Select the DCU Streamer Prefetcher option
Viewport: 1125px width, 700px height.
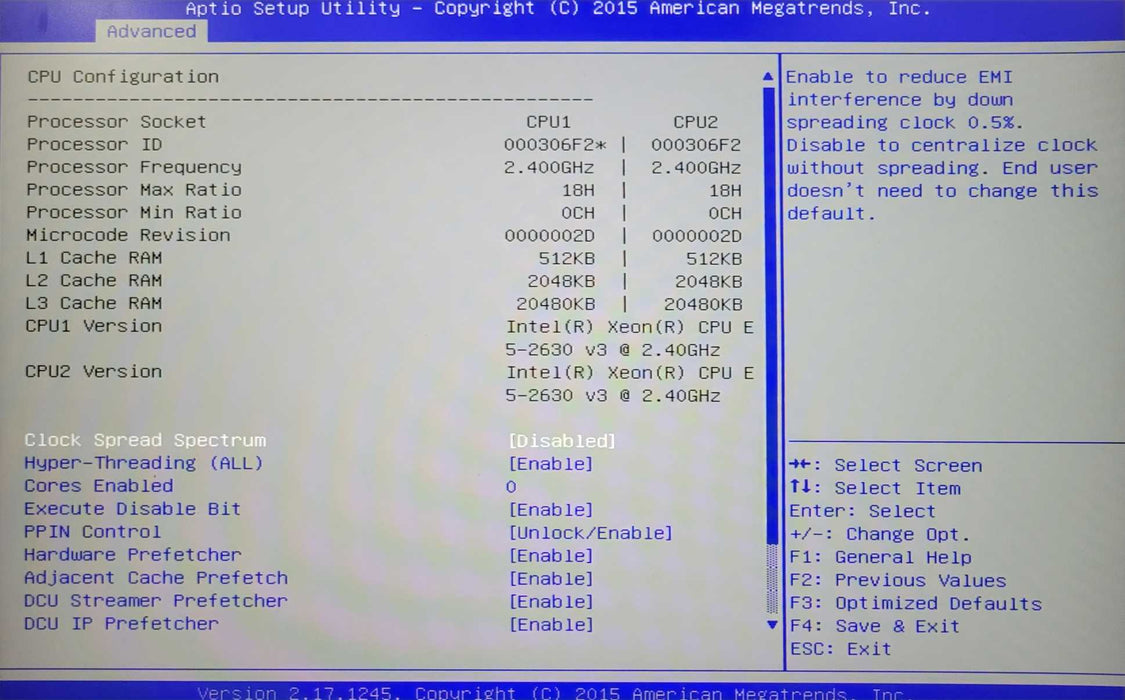tap(156, 600)
